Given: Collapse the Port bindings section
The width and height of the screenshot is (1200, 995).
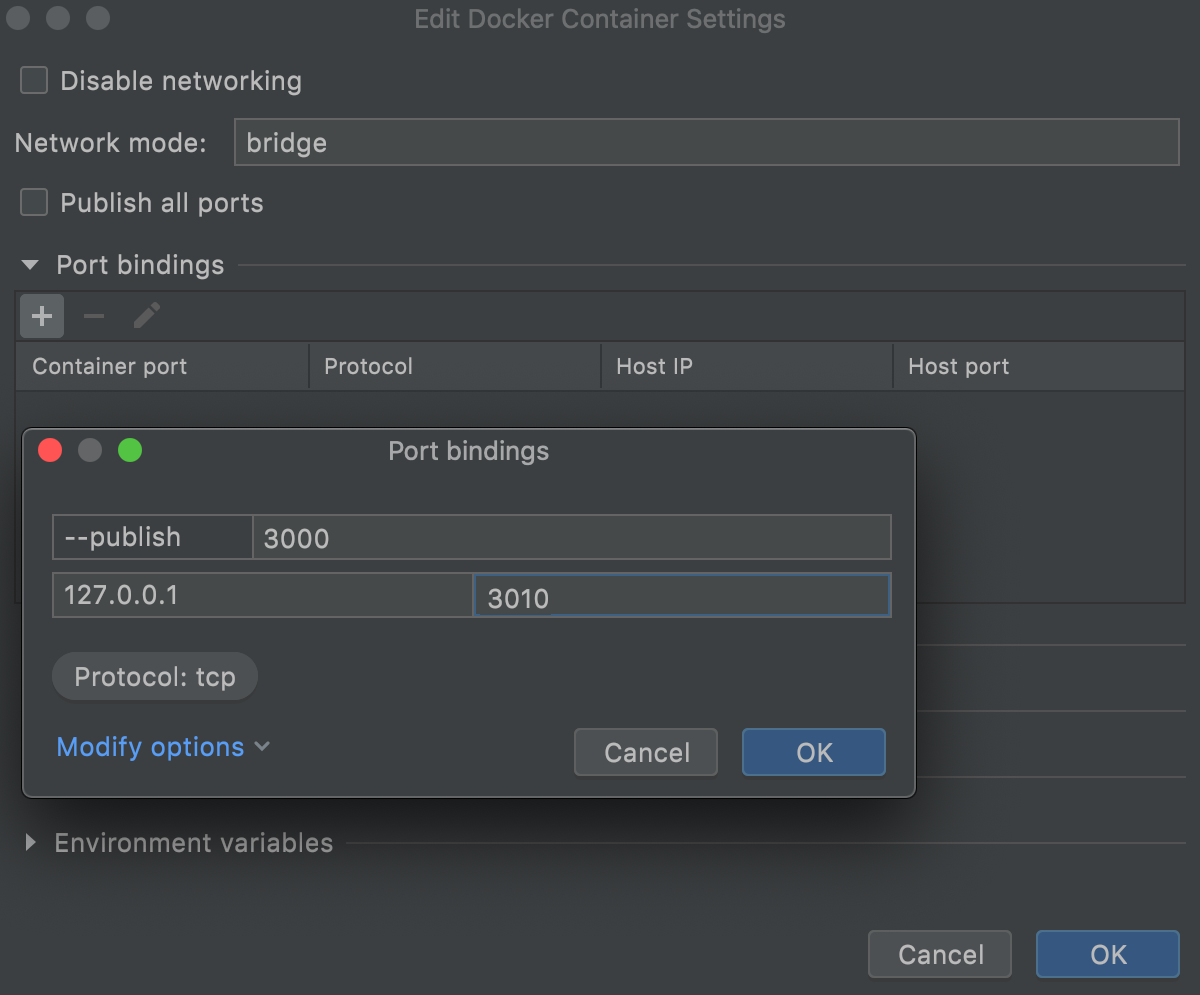Looking at the screenshot, I should click(29, 265).
